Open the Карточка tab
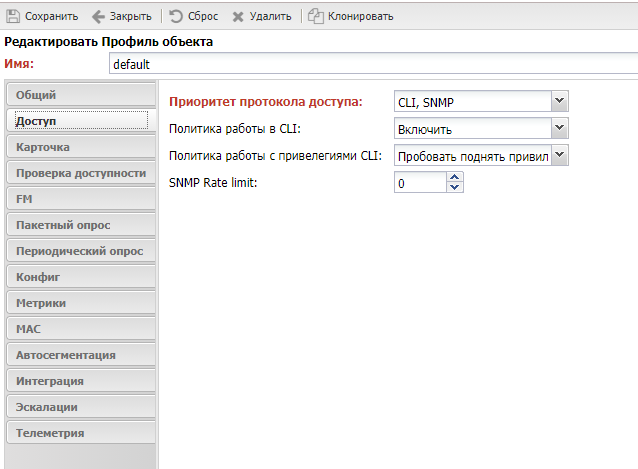The image size is (638, 469). click(81, 147)
